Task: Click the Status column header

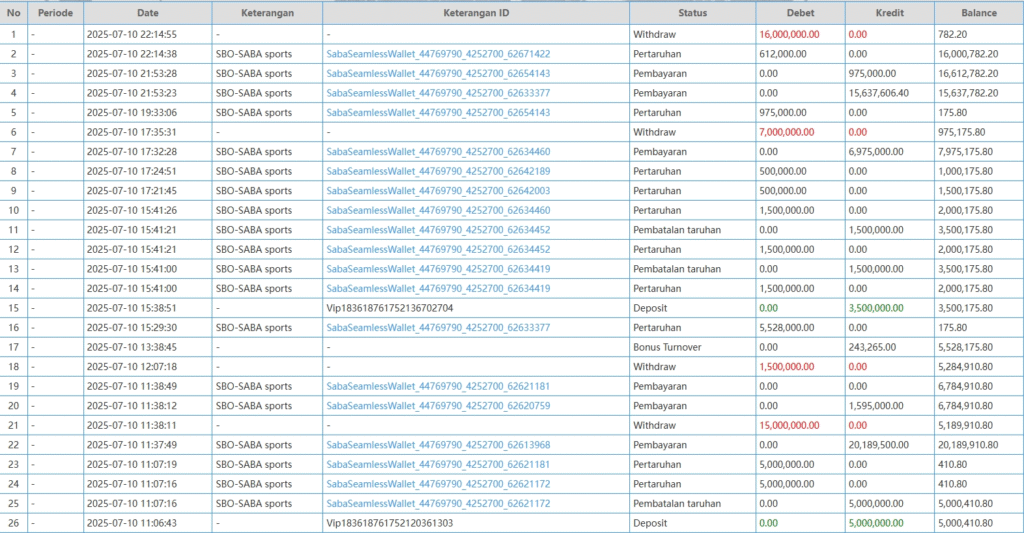Action: (x=692, y=13)
